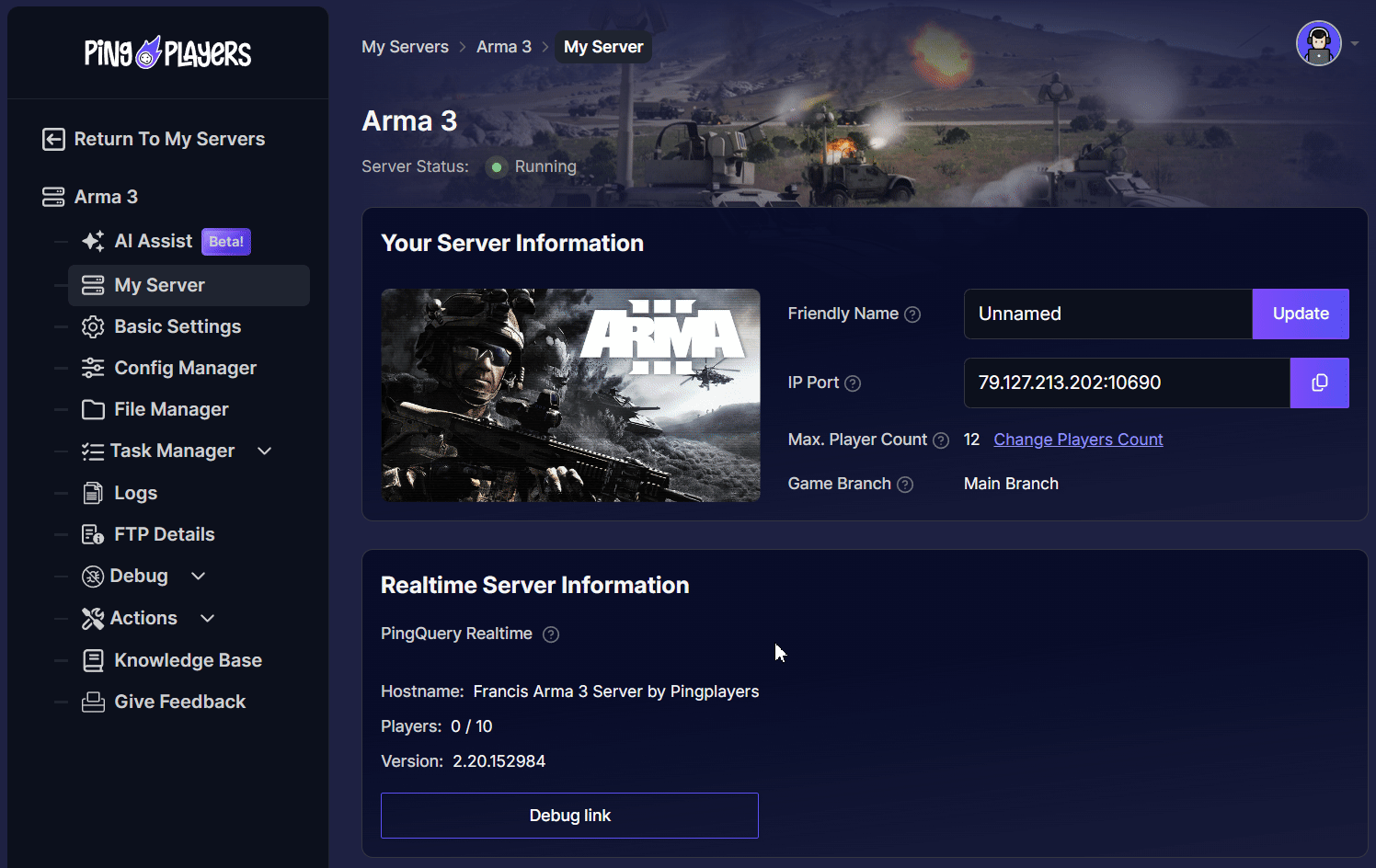Click the Logs document icon
1376x868 pixels.
[x=93, y=493]
